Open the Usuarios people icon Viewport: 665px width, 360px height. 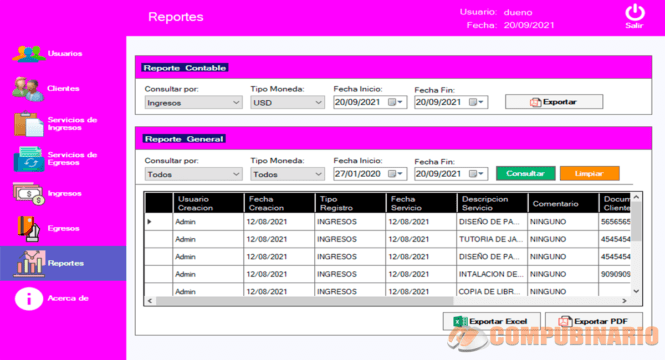click(29, 54)
